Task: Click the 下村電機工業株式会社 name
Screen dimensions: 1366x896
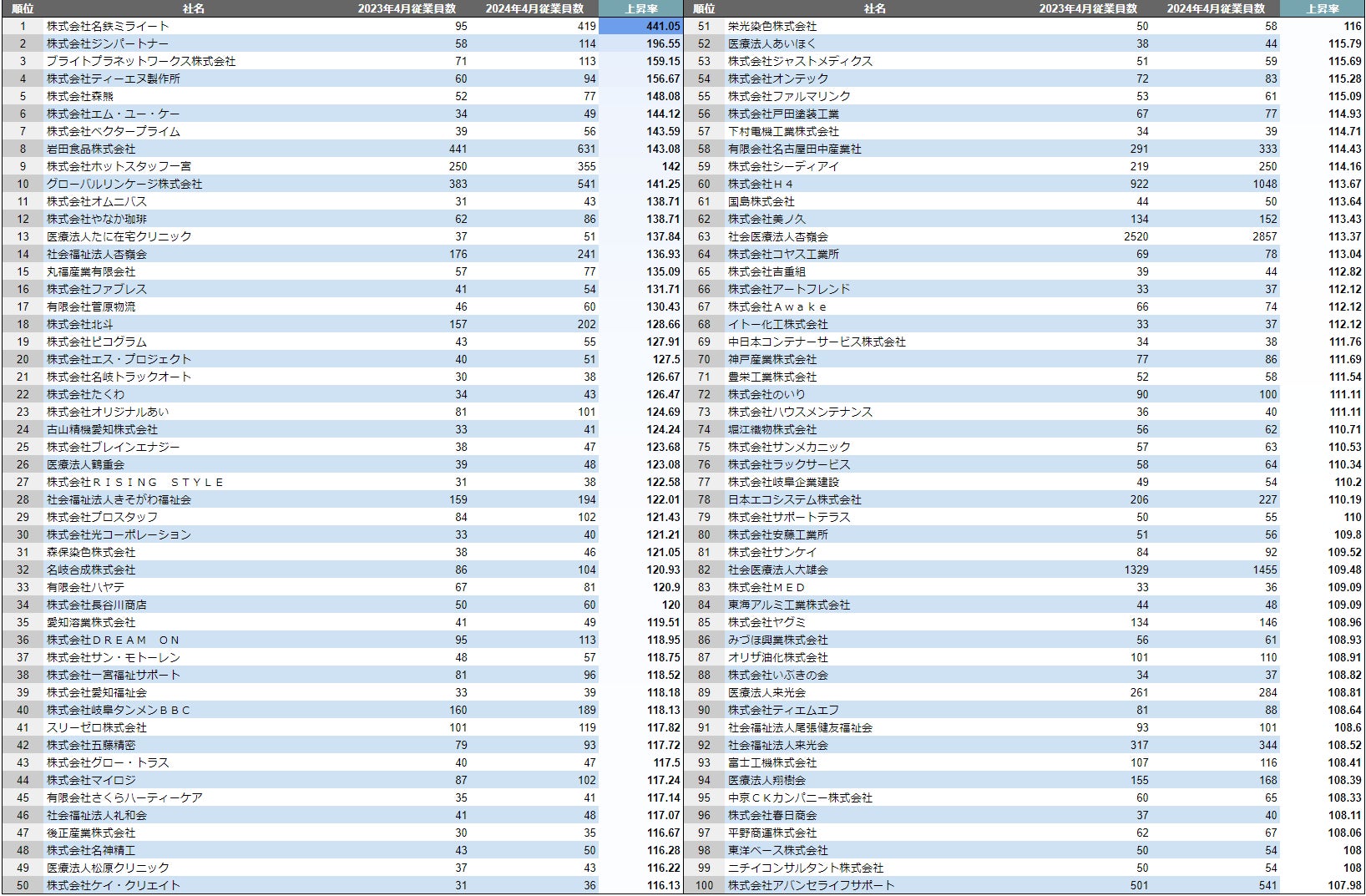Action: click(783, 131)
